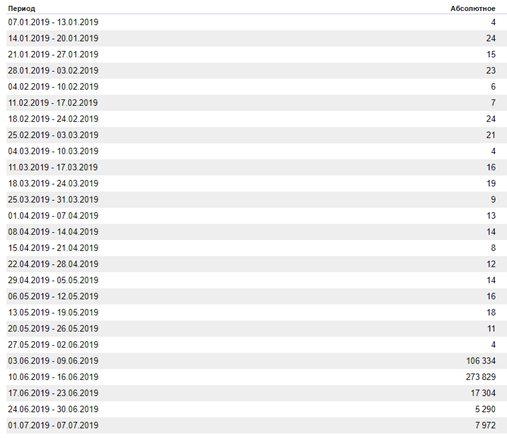
Task: Click the value 15 for 21.01.2019 week
Action: (491, 54)
